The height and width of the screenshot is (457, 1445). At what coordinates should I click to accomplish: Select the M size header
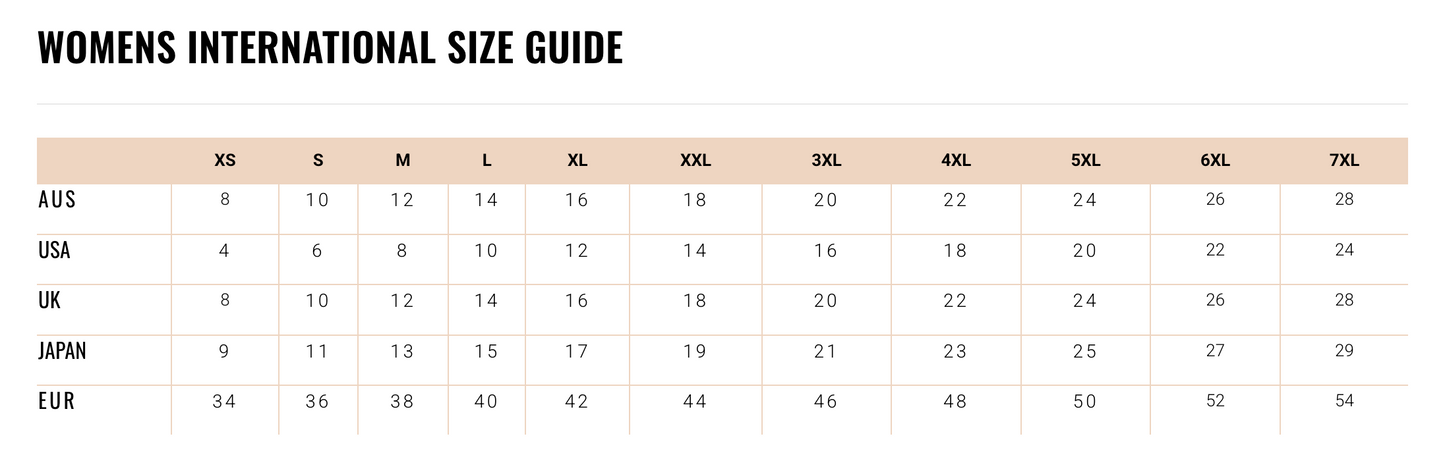[402, 160]
